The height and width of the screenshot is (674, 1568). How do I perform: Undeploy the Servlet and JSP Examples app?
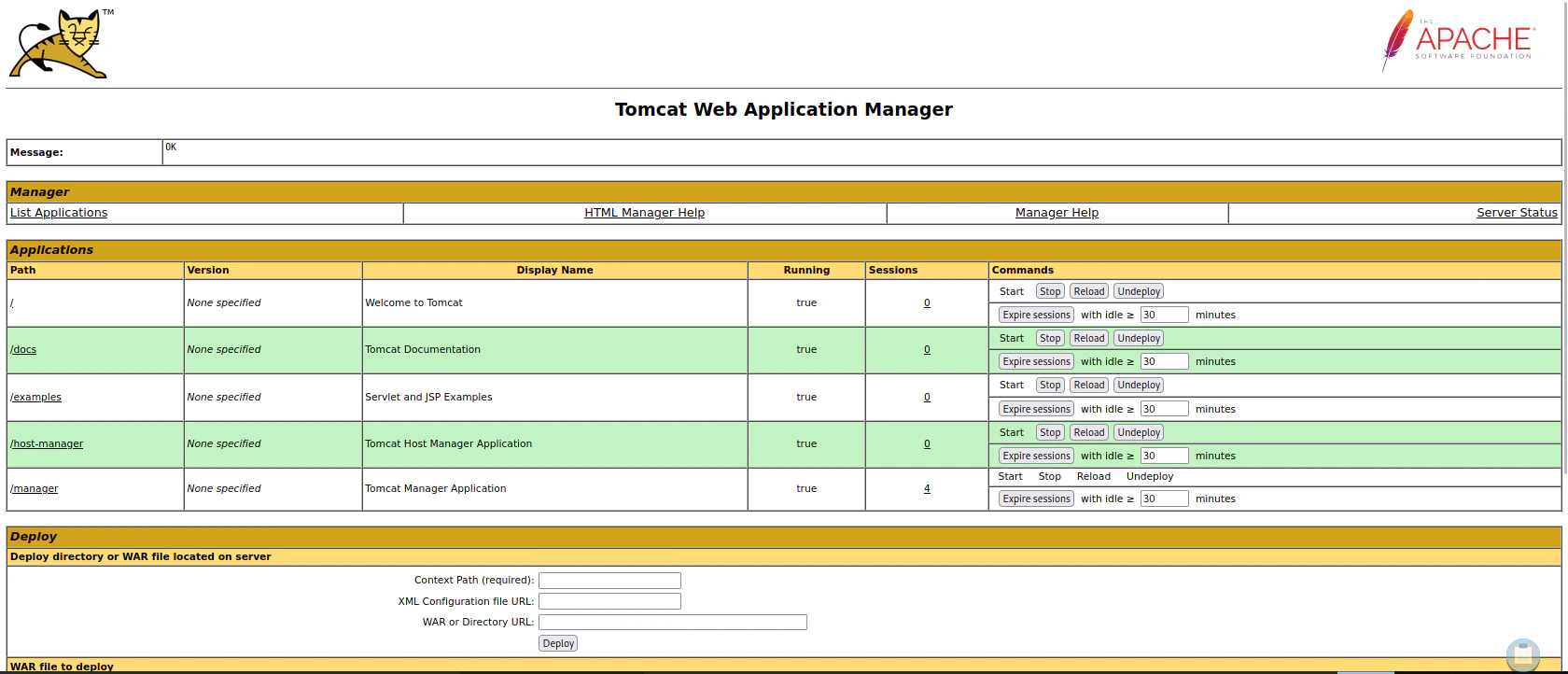pyautogui.click(x=1139, y=385)
